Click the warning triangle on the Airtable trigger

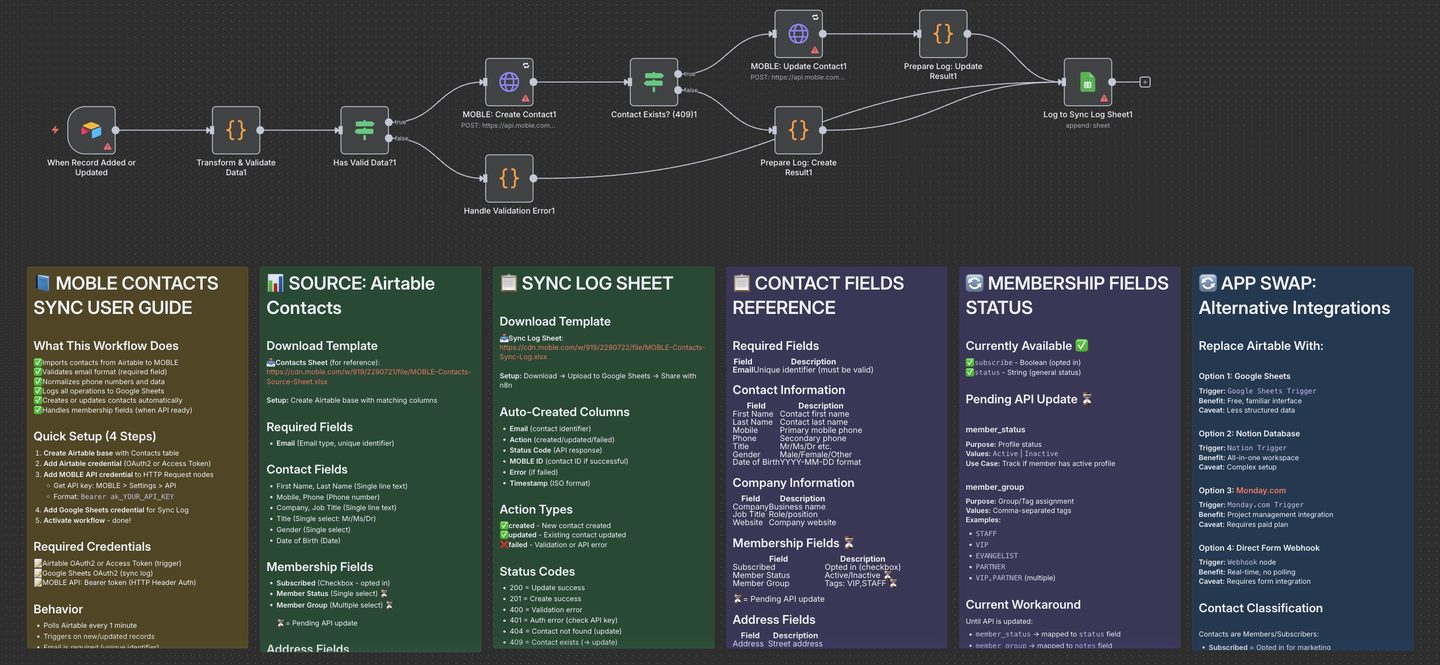click(107, 146)
